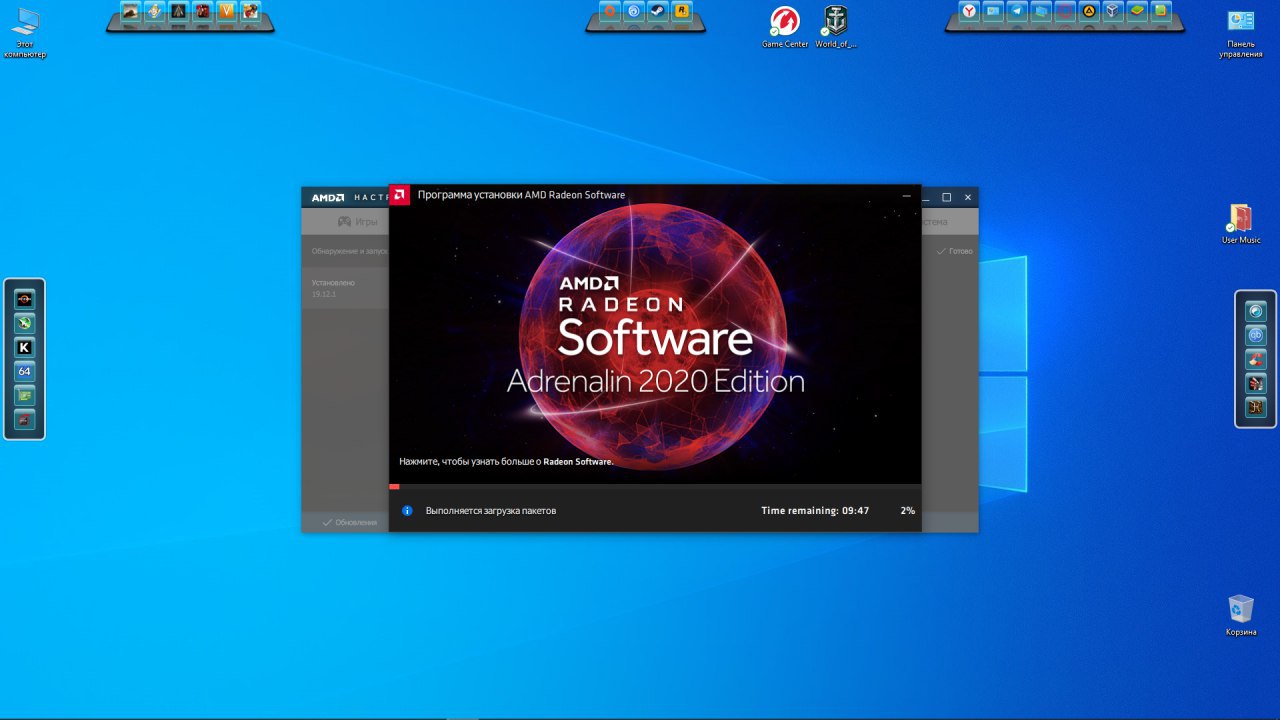Open VirtualBox cube icon in top dock
This screenshot has height=720, width=1280.
1113,12
